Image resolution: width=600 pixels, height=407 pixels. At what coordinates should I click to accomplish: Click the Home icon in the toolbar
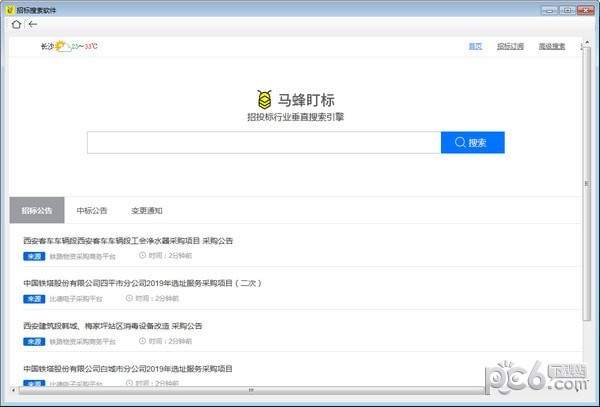coord(17,25)
